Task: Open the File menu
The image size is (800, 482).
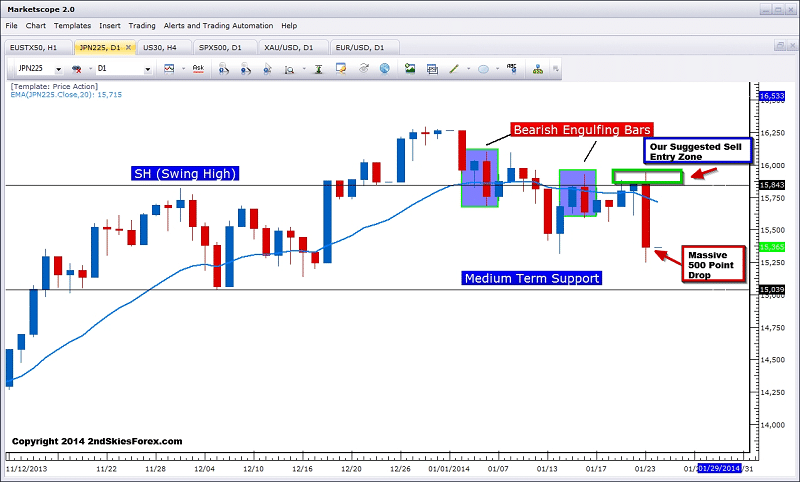Action: point(11,26)
